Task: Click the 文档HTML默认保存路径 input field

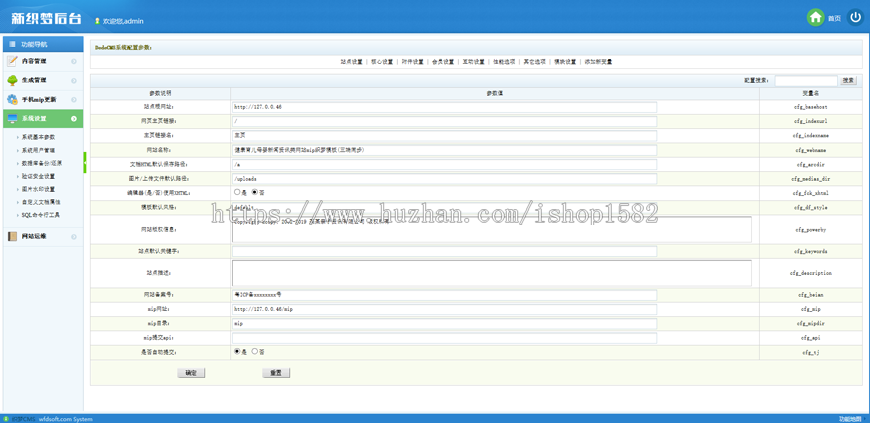Action: (x=444, y=164)
